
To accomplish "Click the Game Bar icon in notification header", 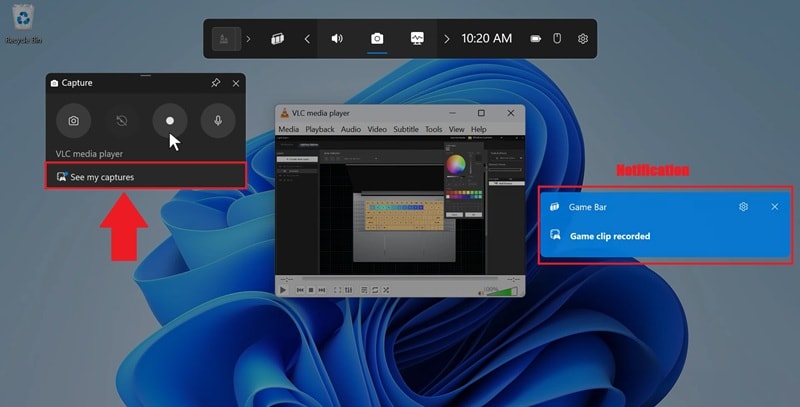I will coord(555,207).
